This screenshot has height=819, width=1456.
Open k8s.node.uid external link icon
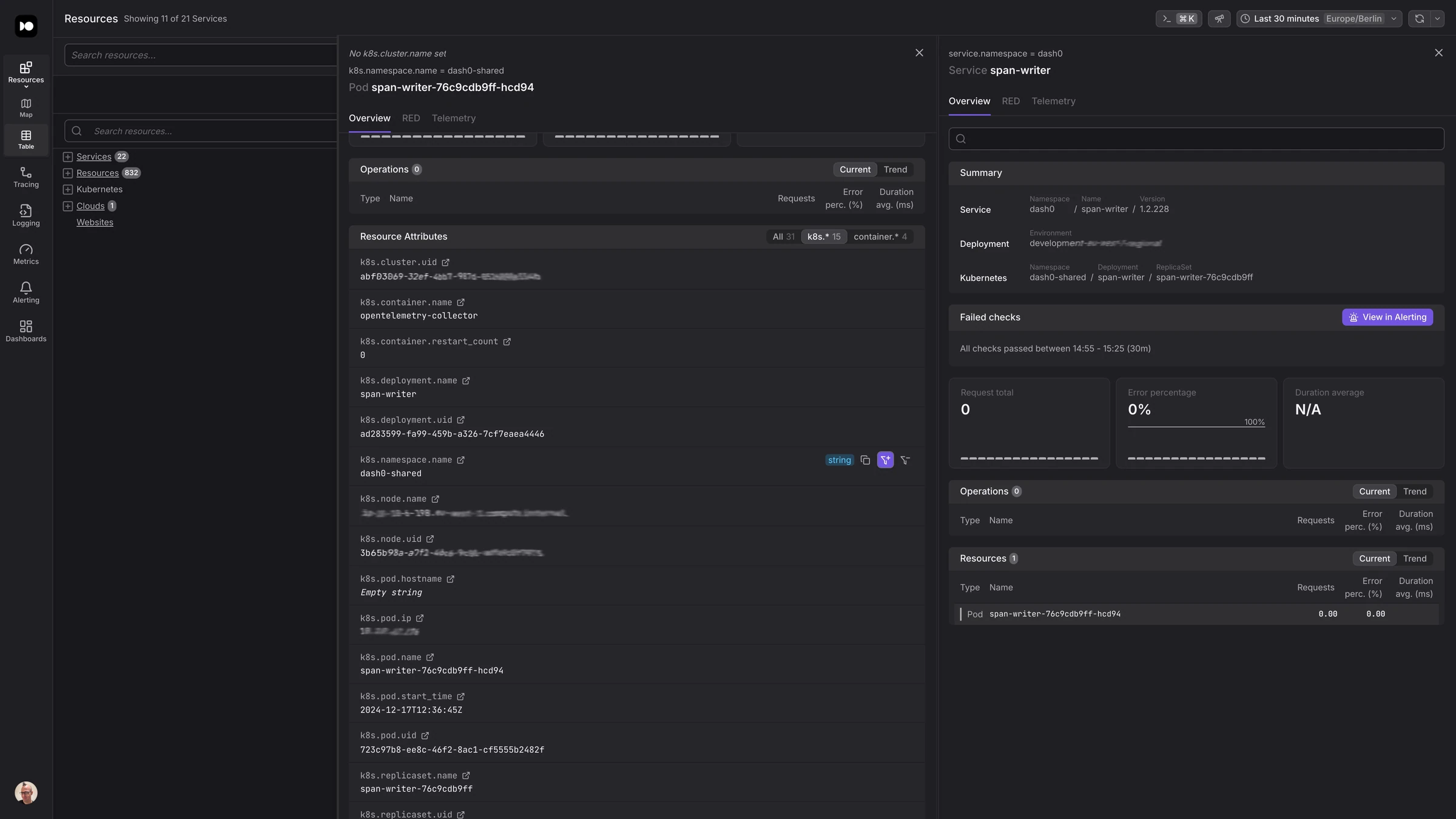tap(430, 539)
